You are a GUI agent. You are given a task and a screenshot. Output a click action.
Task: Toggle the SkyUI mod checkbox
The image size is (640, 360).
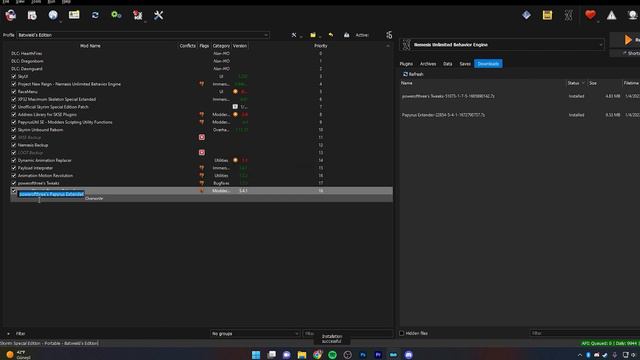[14, 76]
